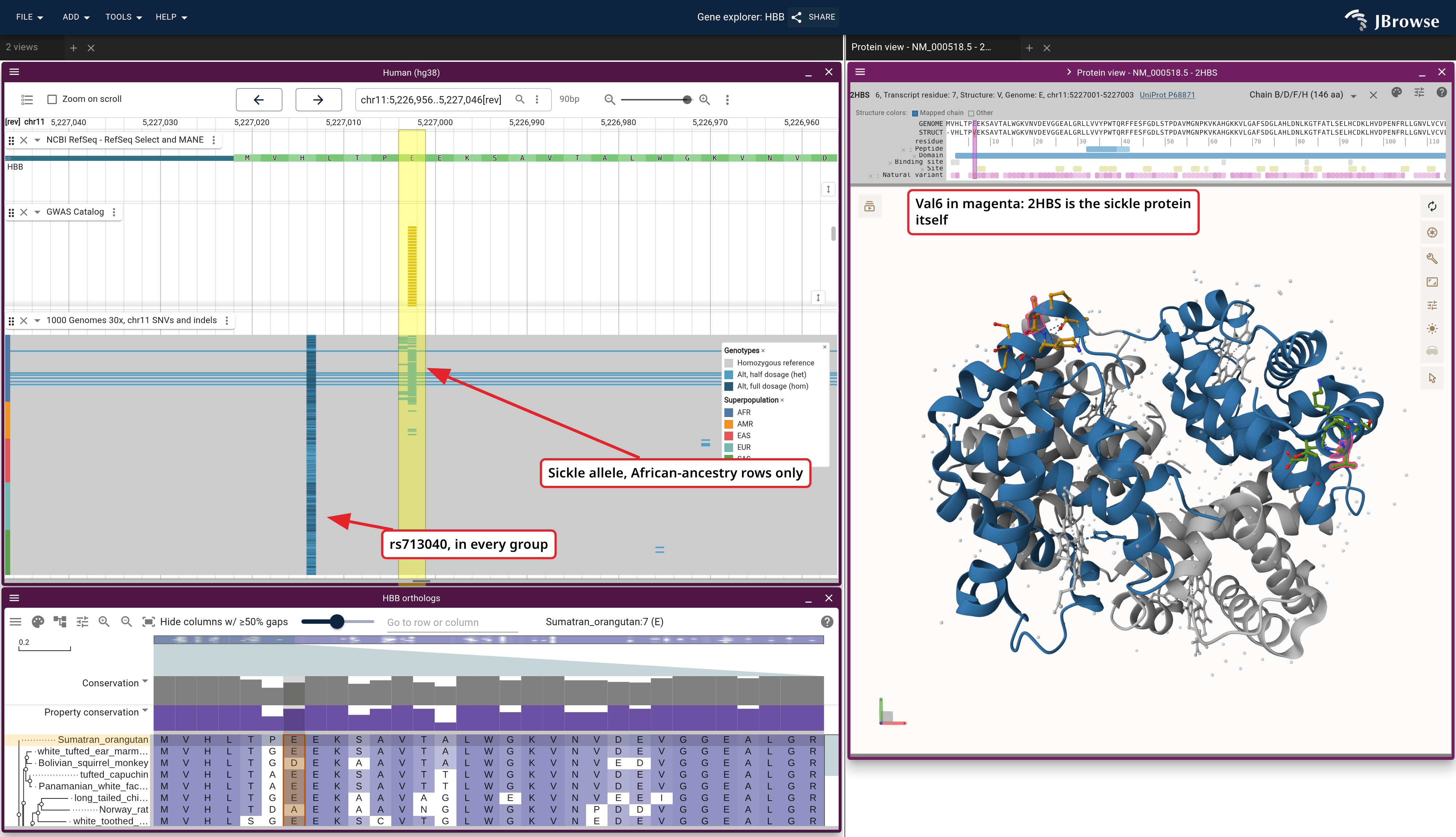Open the palette icon in the Protein view header

point(1396,92)
